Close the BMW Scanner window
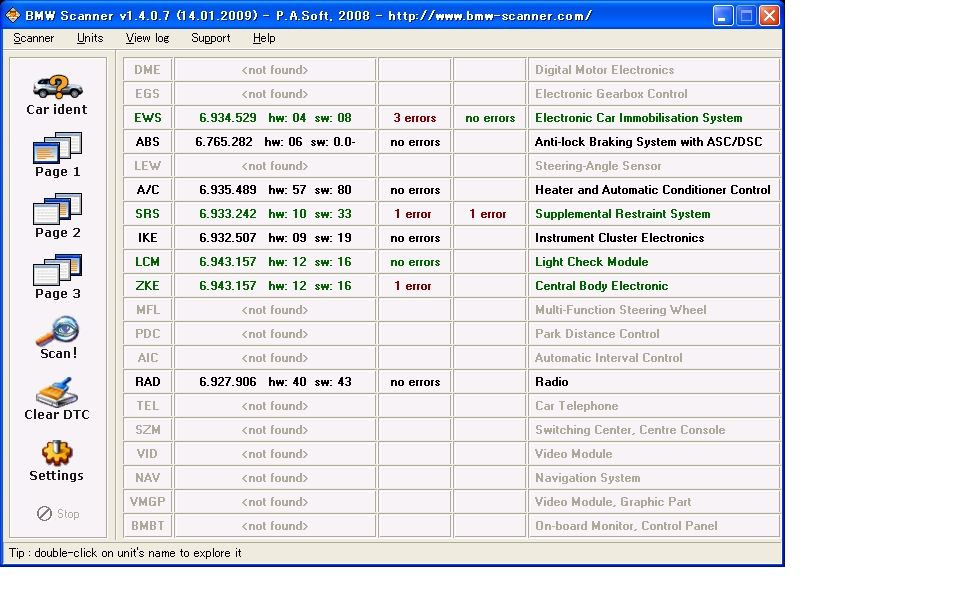The width and height of the screenshot is (960, 600). click(x=769, y=15)
